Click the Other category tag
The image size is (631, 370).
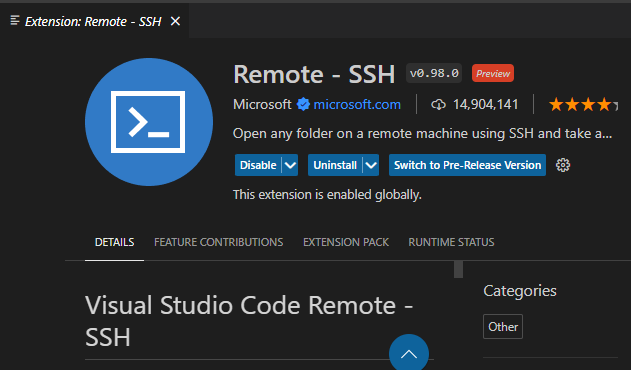503,327
